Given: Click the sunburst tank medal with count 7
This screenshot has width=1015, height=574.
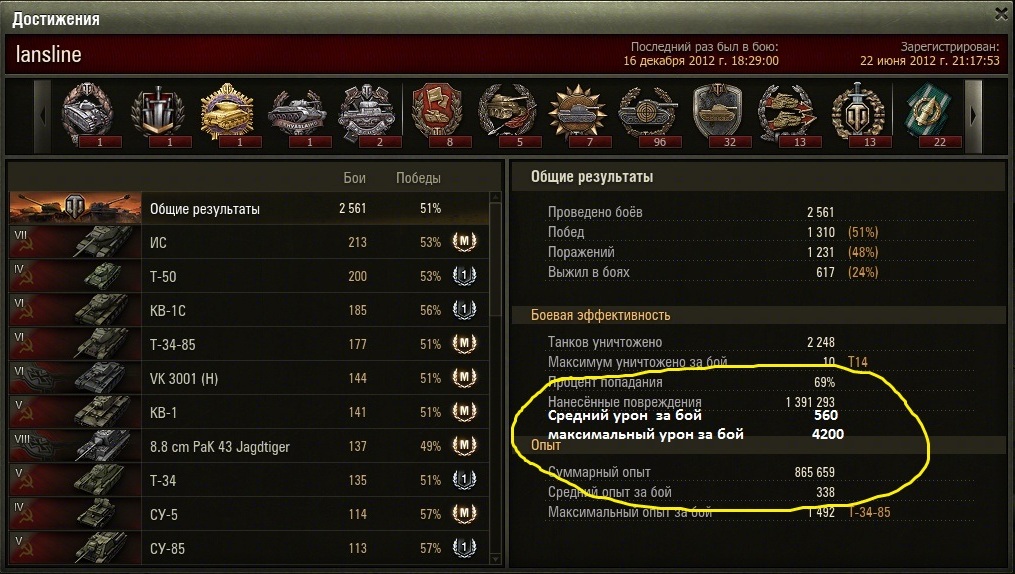Looking at the screenshot, I should (577, 115).
